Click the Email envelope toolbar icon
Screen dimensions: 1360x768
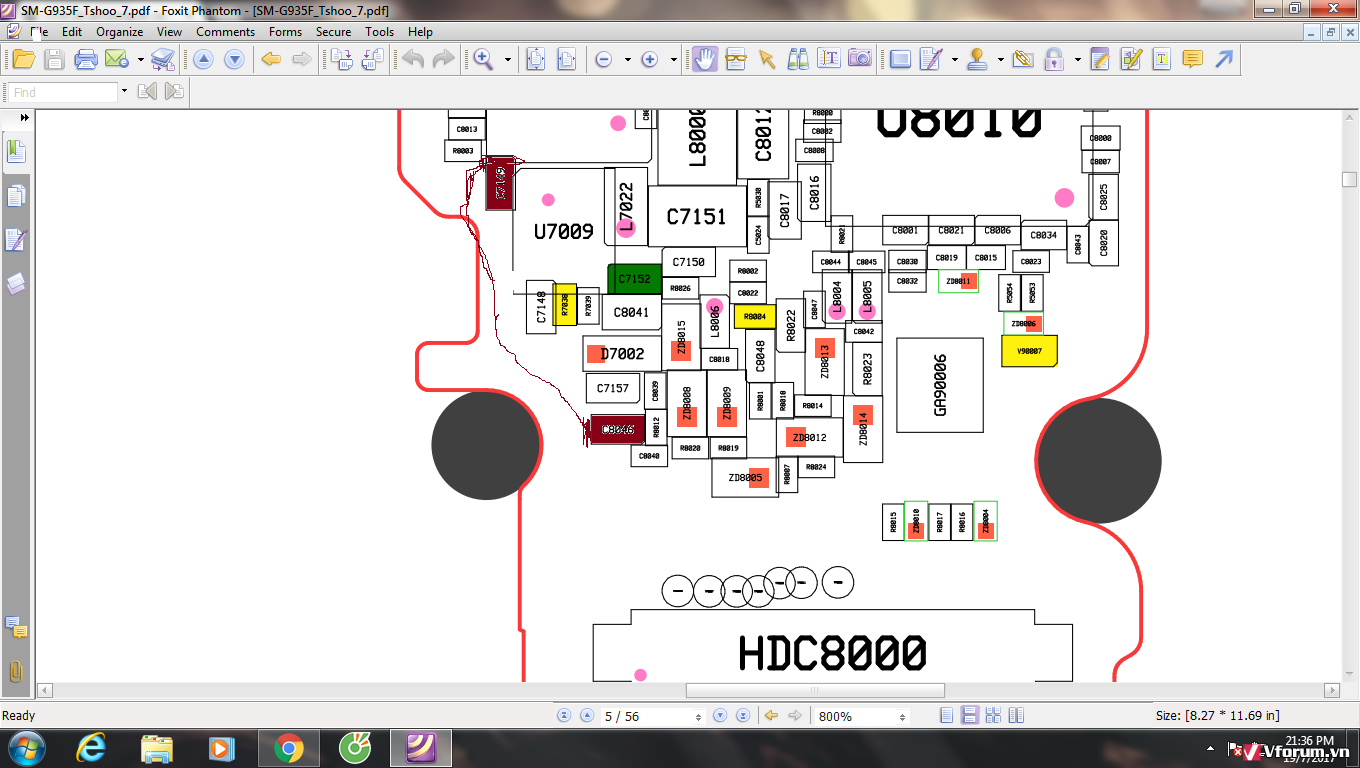[116, 60]
